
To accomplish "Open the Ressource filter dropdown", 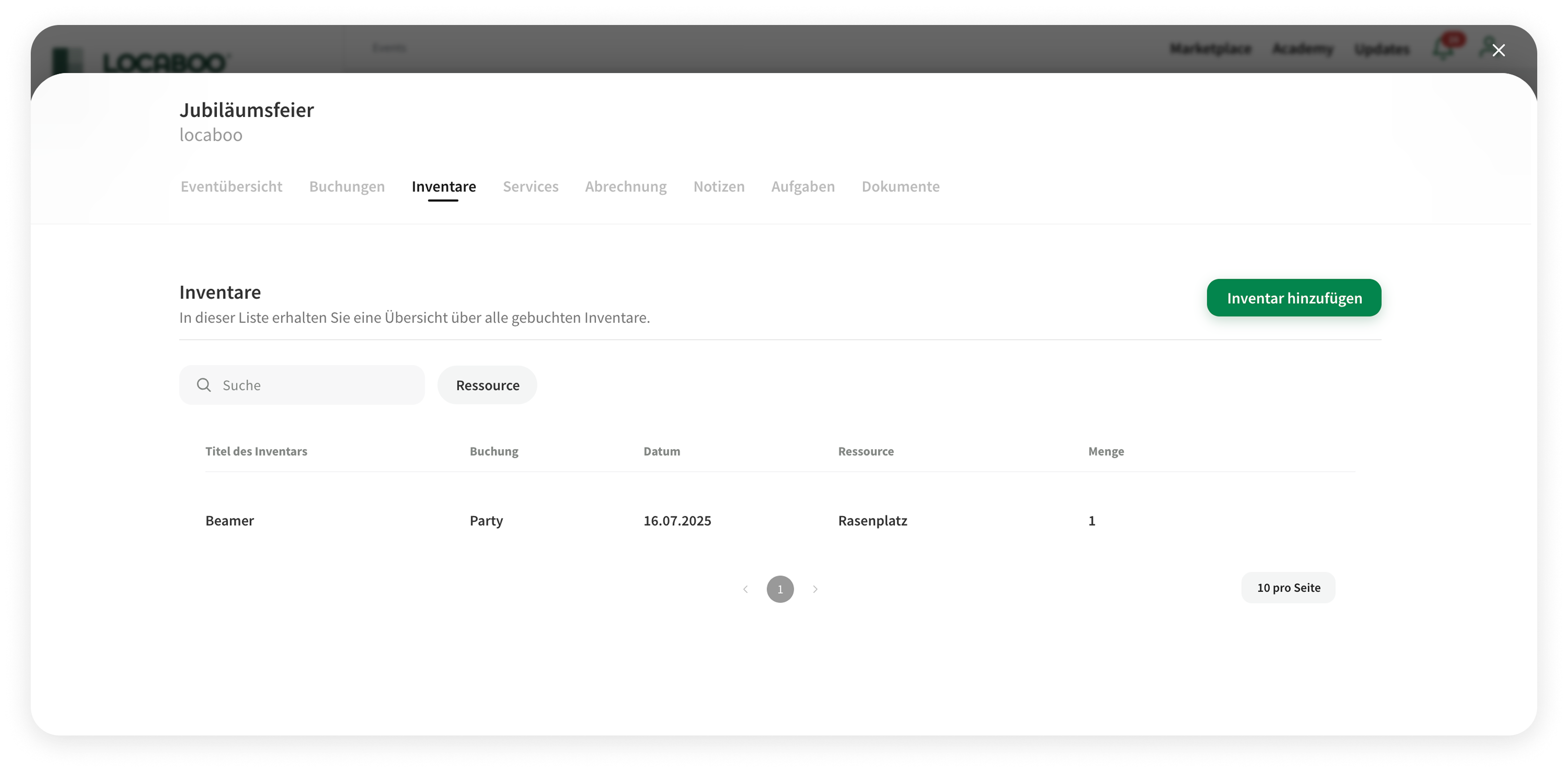I will [487, 385].
